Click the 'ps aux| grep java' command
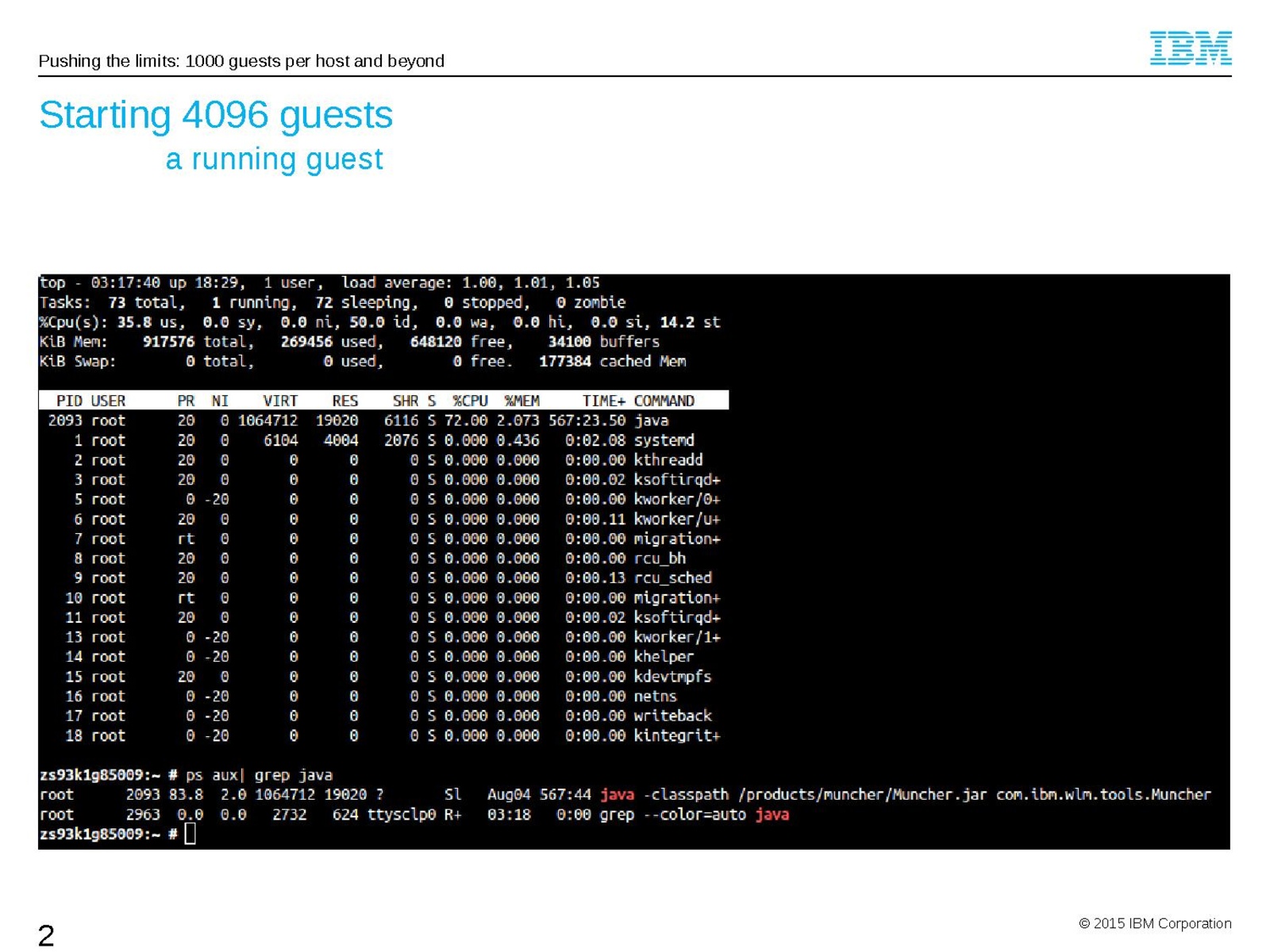This screenshot has width=1270, height=952. point(259,775)
